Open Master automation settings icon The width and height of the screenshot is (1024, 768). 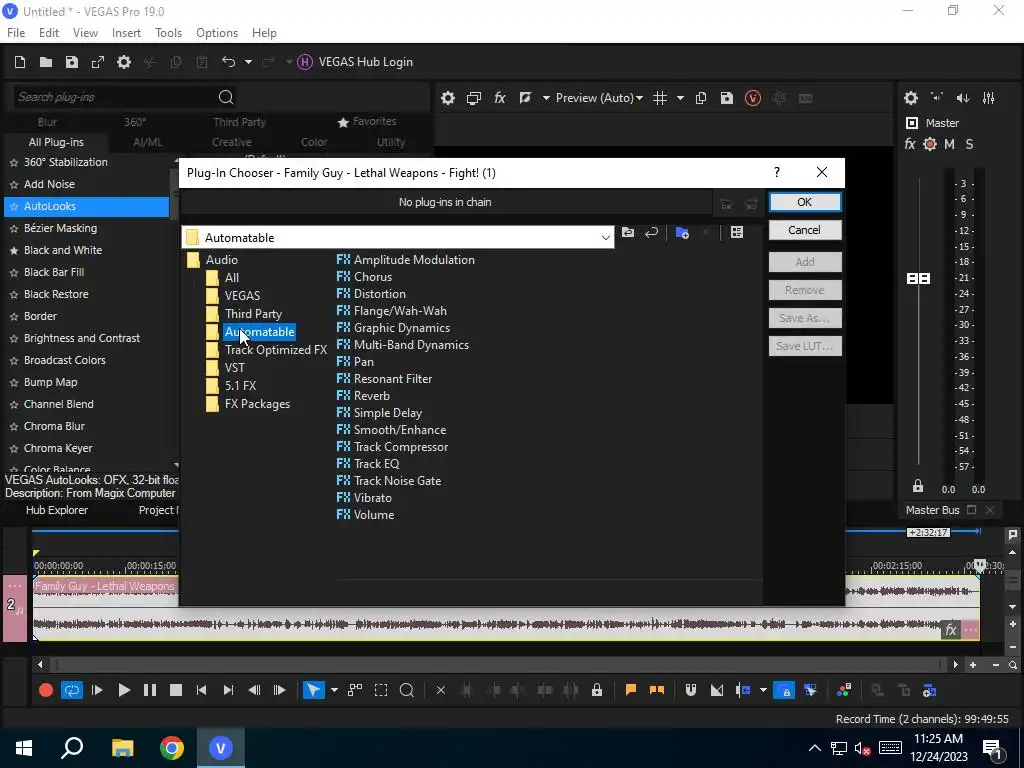[x=930, y=144]
